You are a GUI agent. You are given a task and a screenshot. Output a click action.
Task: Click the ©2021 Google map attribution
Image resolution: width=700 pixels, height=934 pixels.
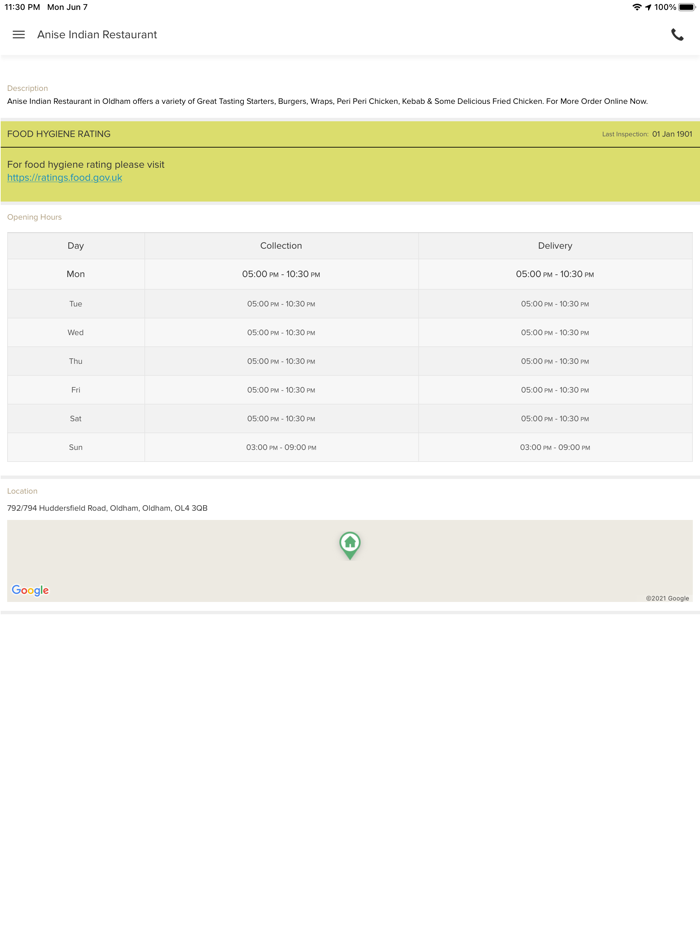click(667, 598)
